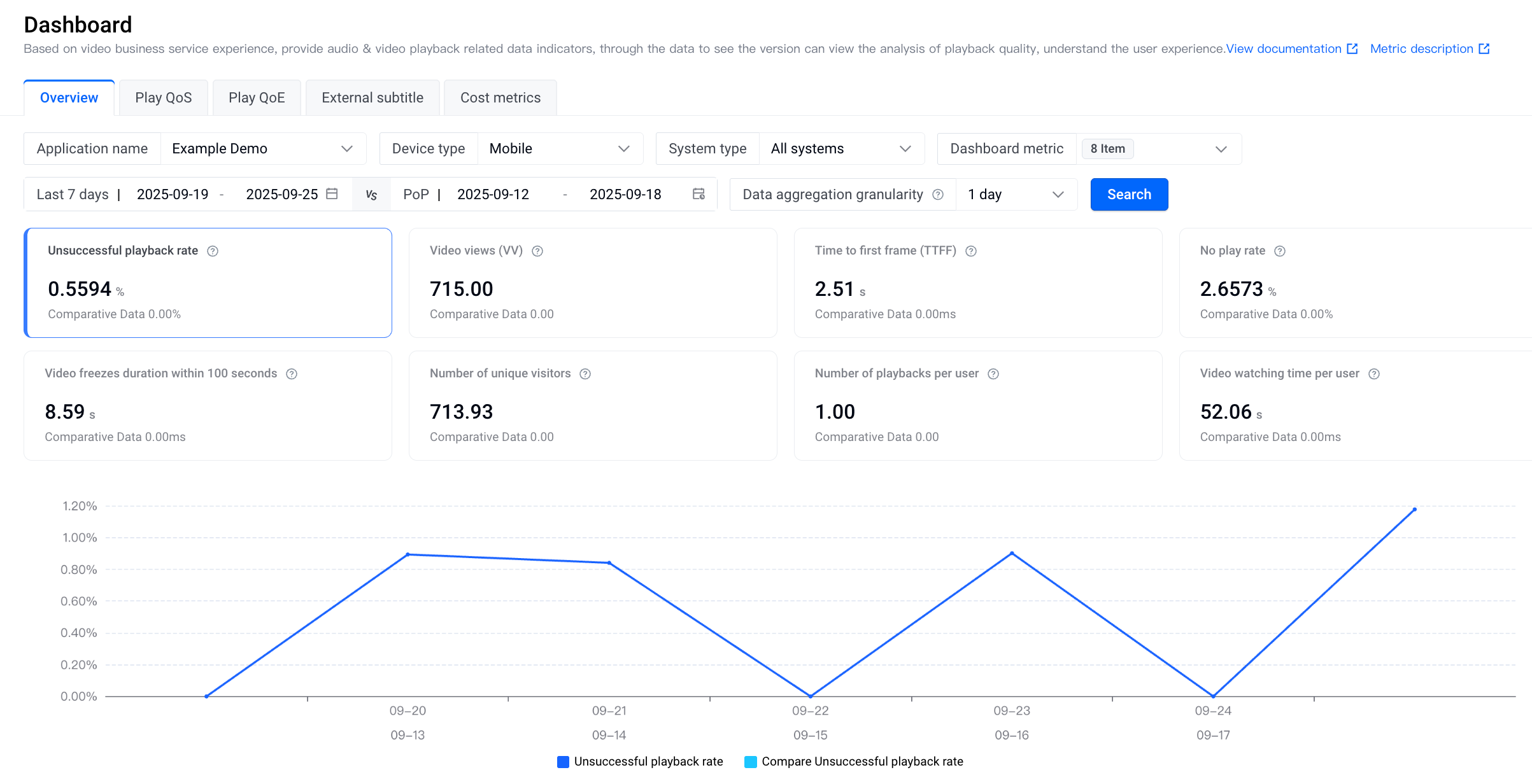Expand the Device type Mobile dropdown

click(560, 149)
